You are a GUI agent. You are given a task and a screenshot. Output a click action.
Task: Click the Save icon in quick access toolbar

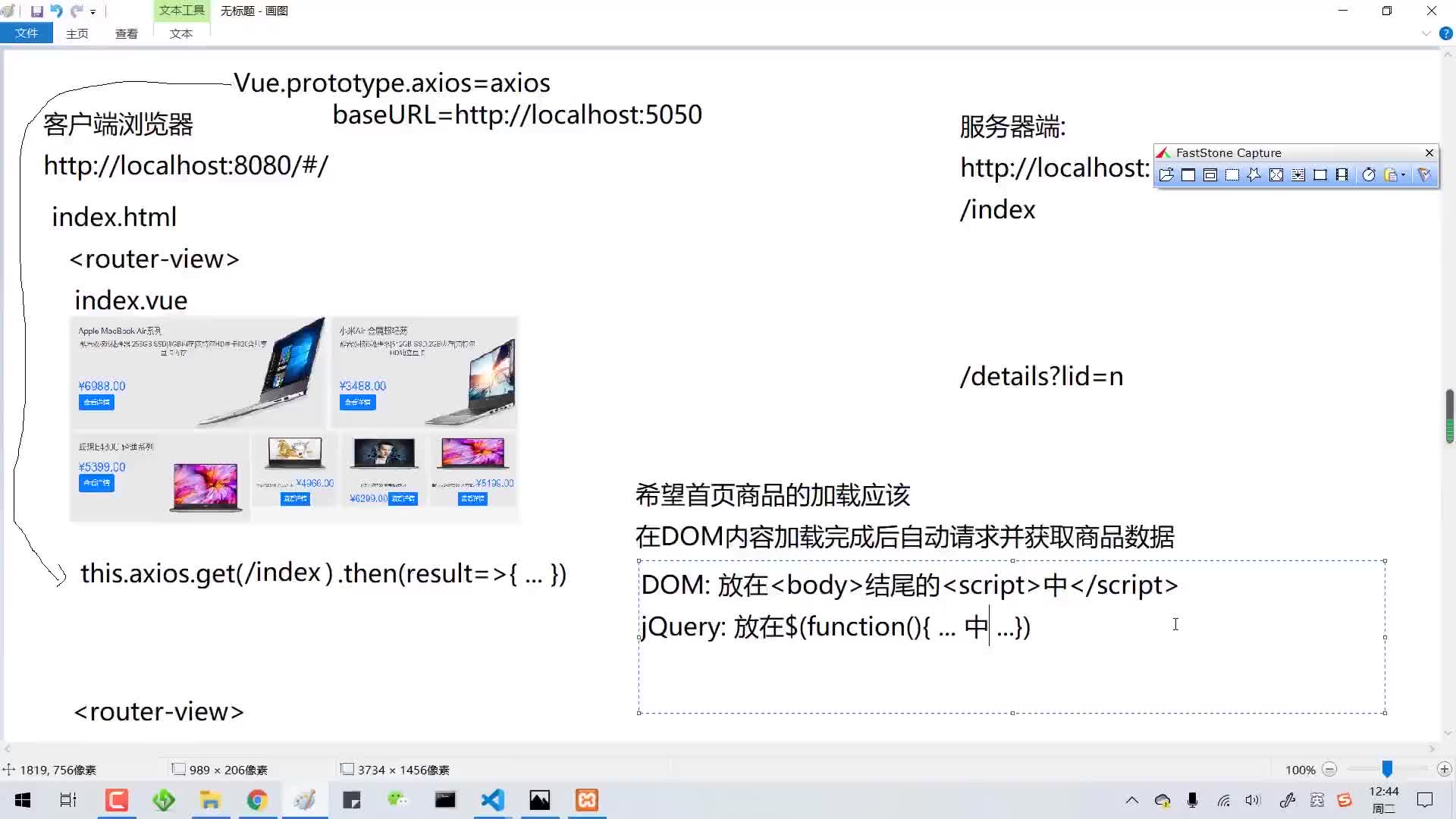(36, 11)
